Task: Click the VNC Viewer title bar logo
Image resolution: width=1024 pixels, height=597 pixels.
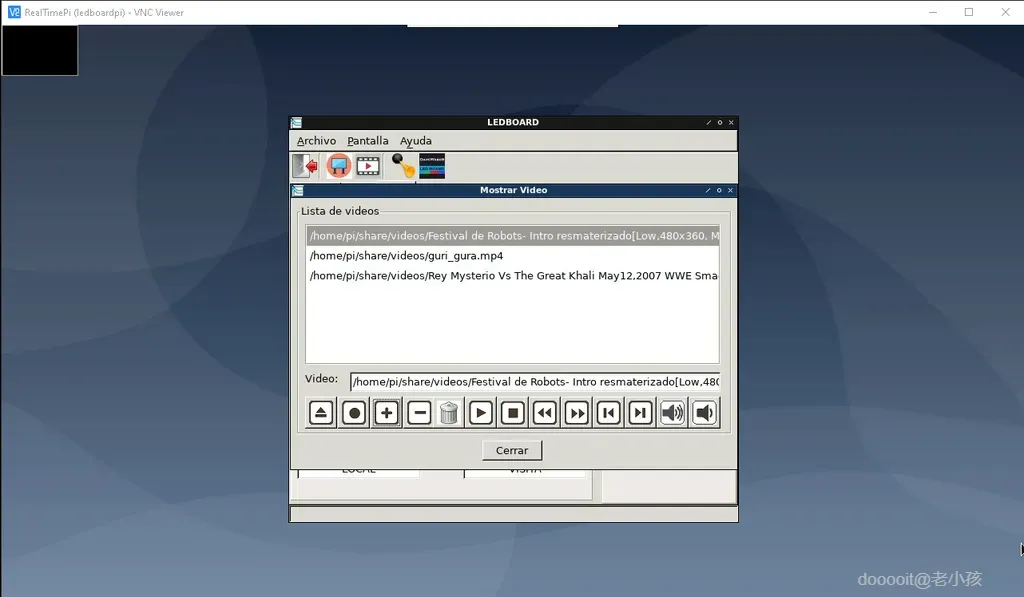Action: pyautogui.click(x=14, y=12)
